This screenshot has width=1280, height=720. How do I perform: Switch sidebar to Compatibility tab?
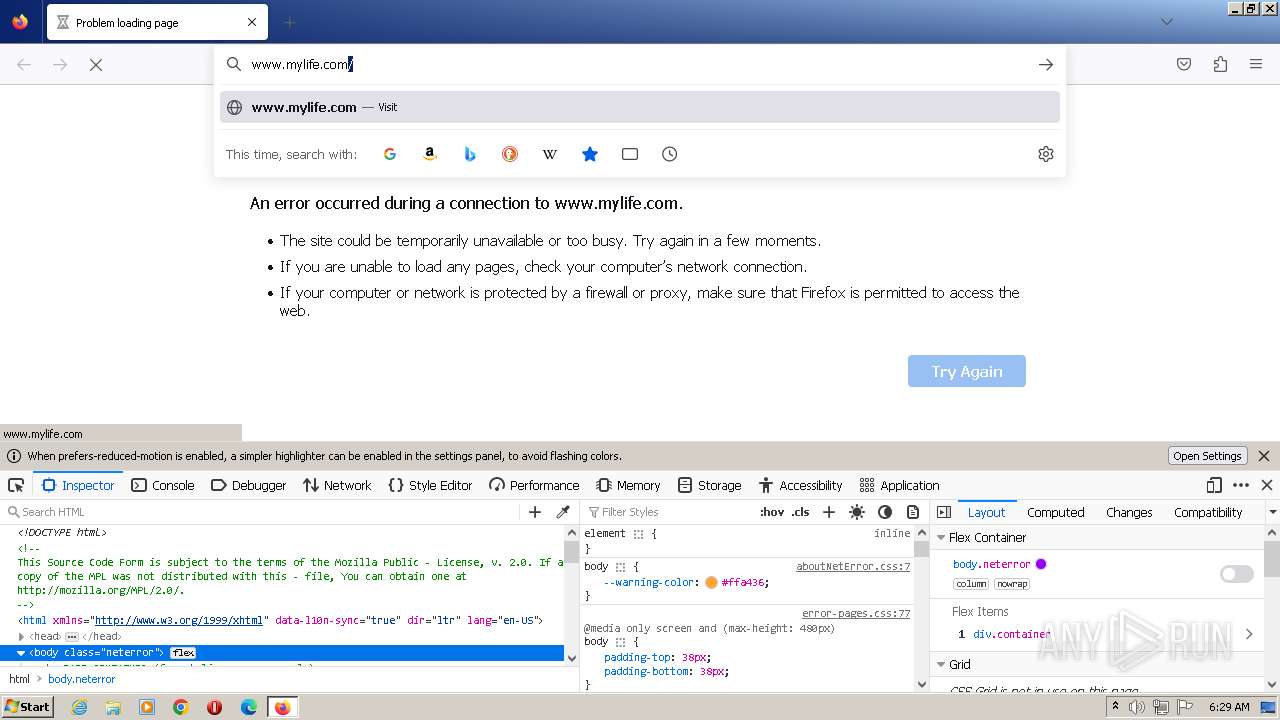click(x=1208, y=512)
